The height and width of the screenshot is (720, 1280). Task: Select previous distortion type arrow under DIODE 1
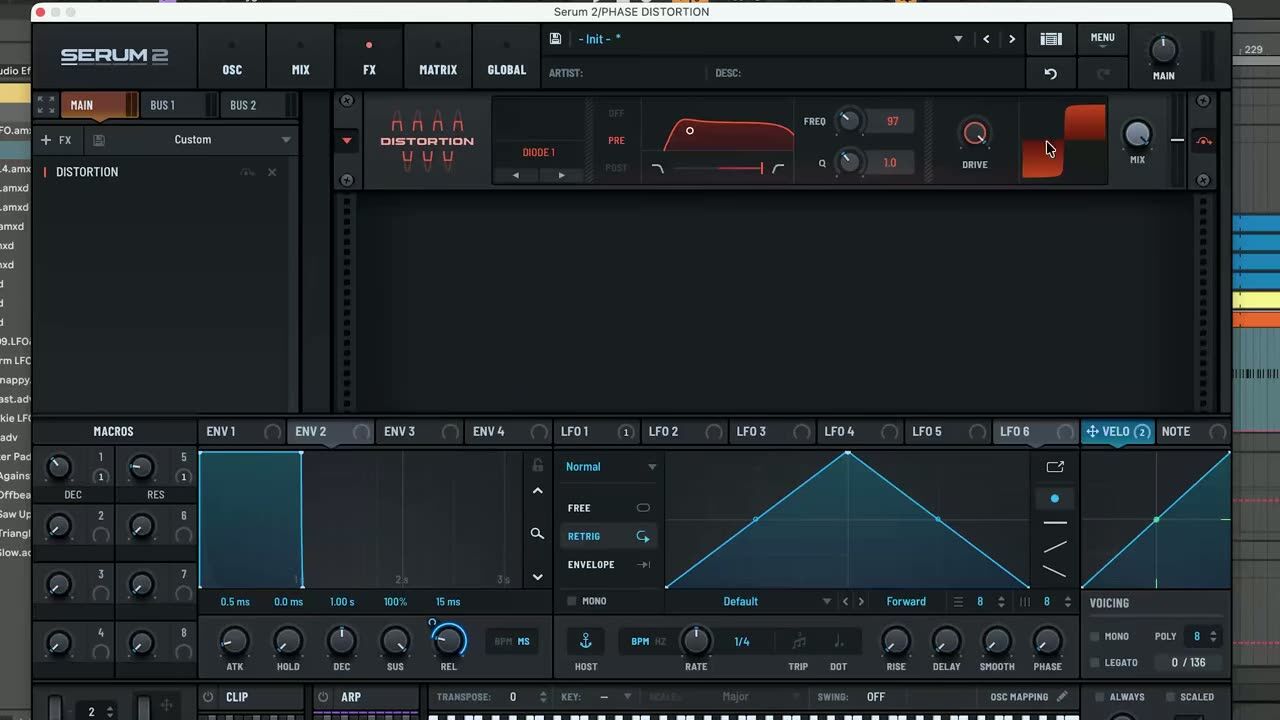click(516, 175)
